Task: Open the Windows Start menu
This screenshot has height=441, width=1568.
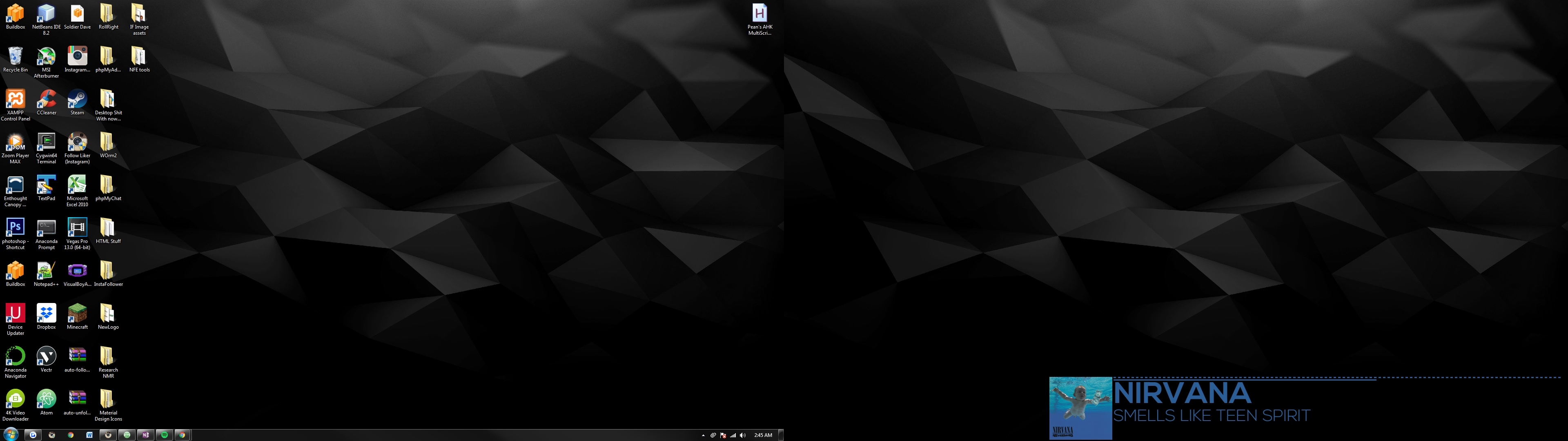Action: point(10,435)
